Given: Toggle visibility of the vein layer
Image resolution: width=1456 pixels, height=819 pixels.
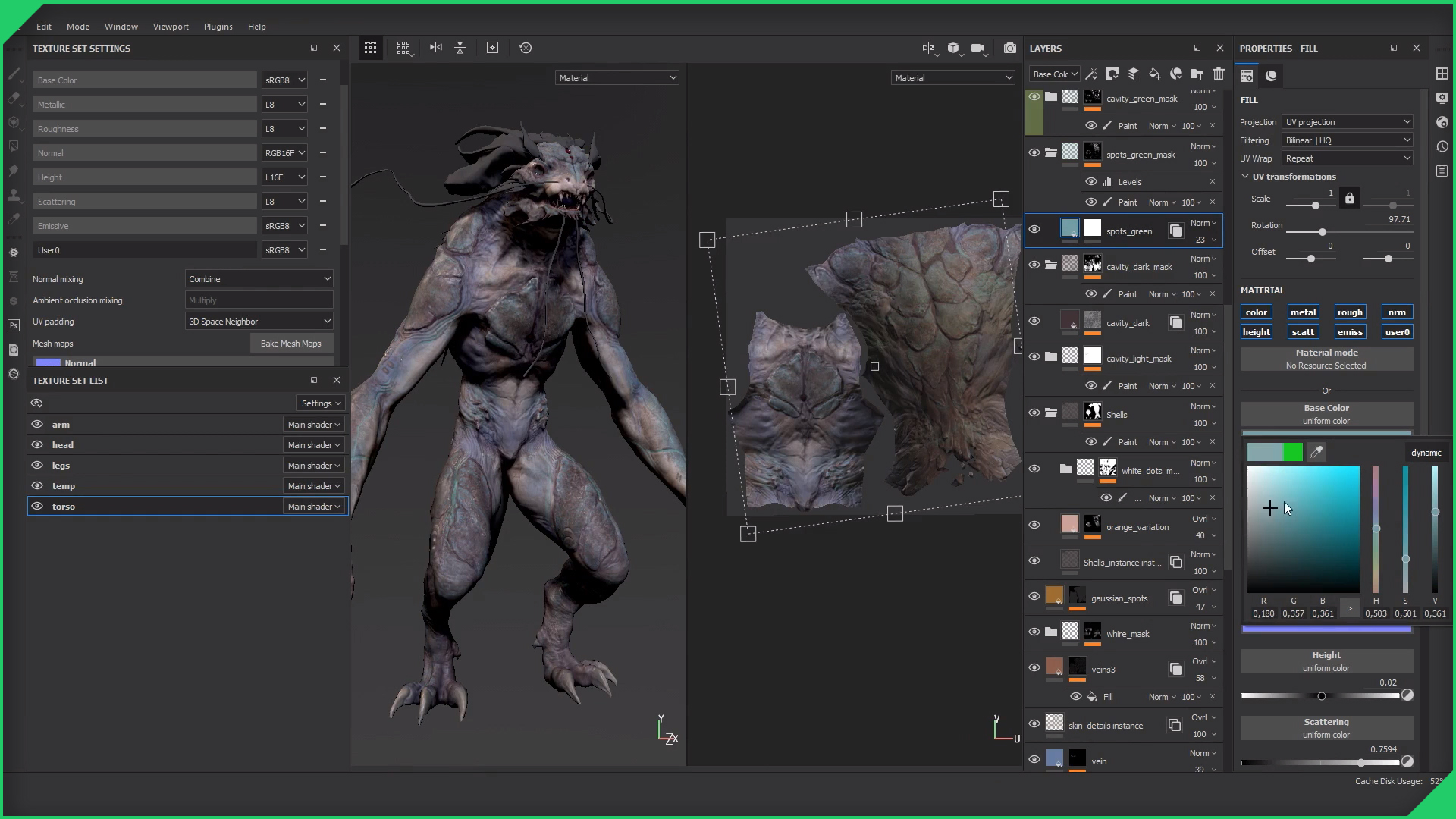Looking at the screenshot, I should click(1034, 760).
